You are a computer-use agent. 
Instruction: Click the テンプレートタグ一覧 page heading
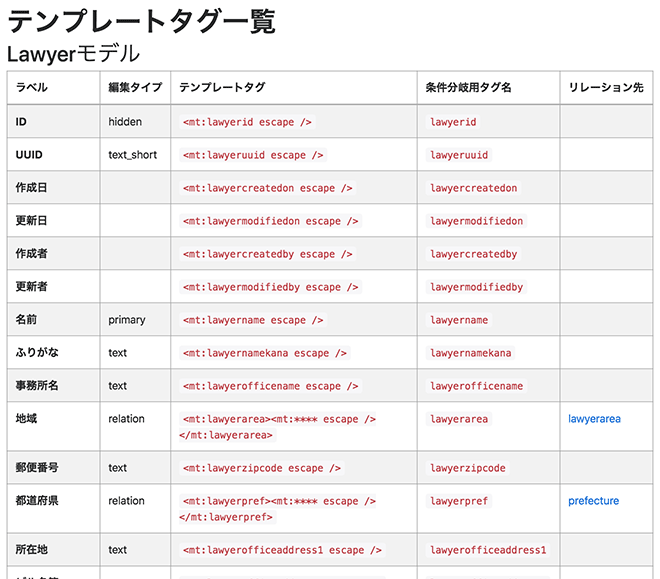point(141,21)
